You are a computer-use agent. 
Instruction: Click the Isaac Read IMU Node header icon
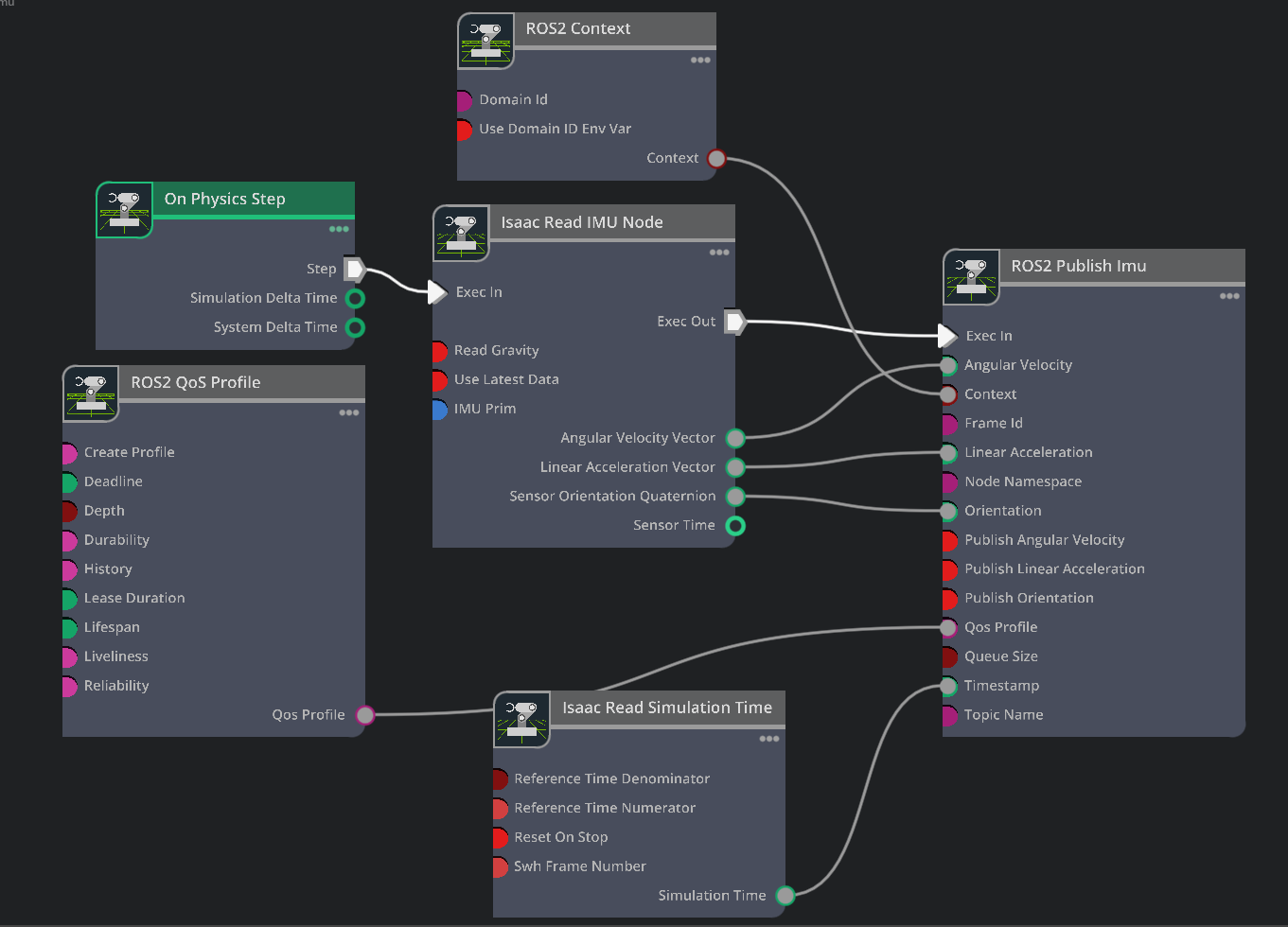pos(461,234)
